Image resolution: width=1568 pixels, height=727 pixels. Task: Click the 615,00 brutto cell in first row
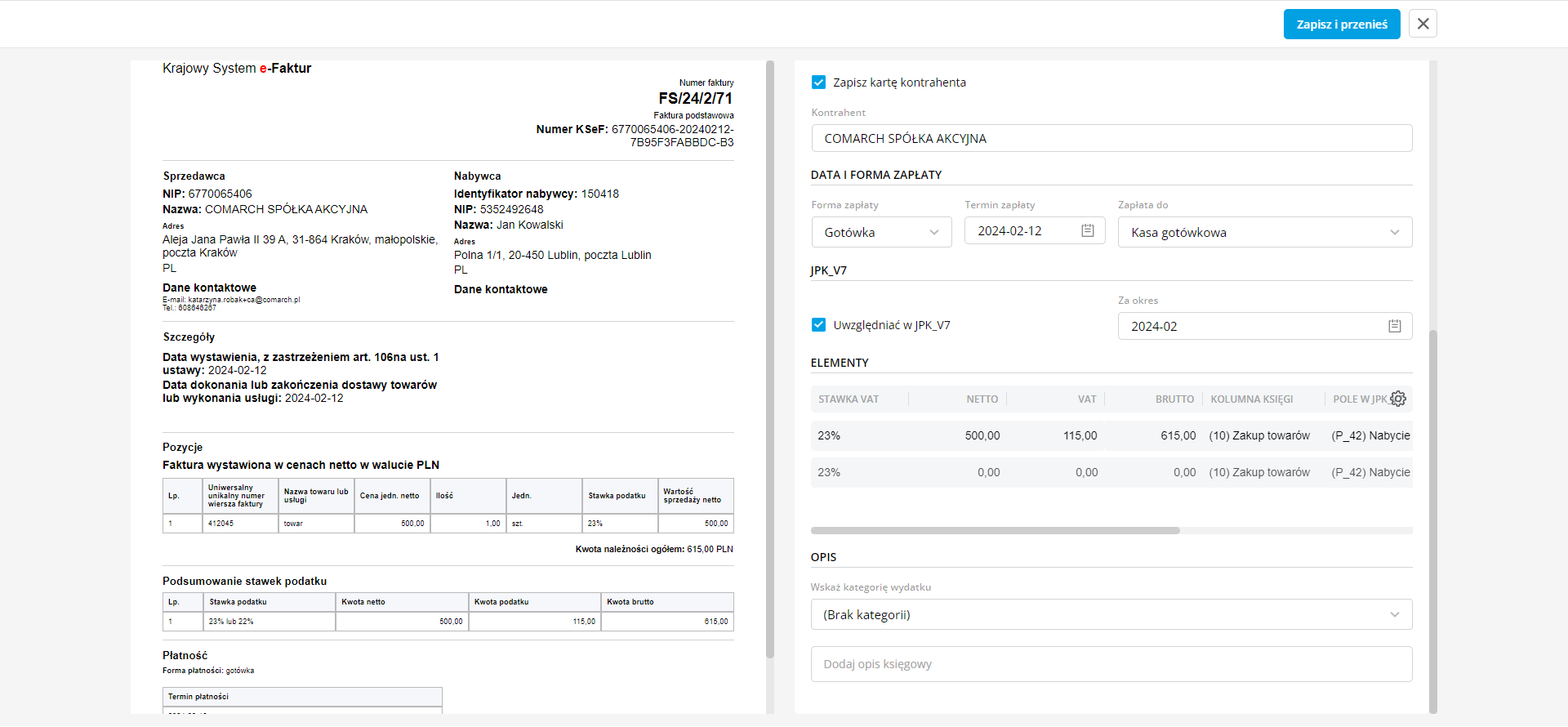coord(1178,436)
